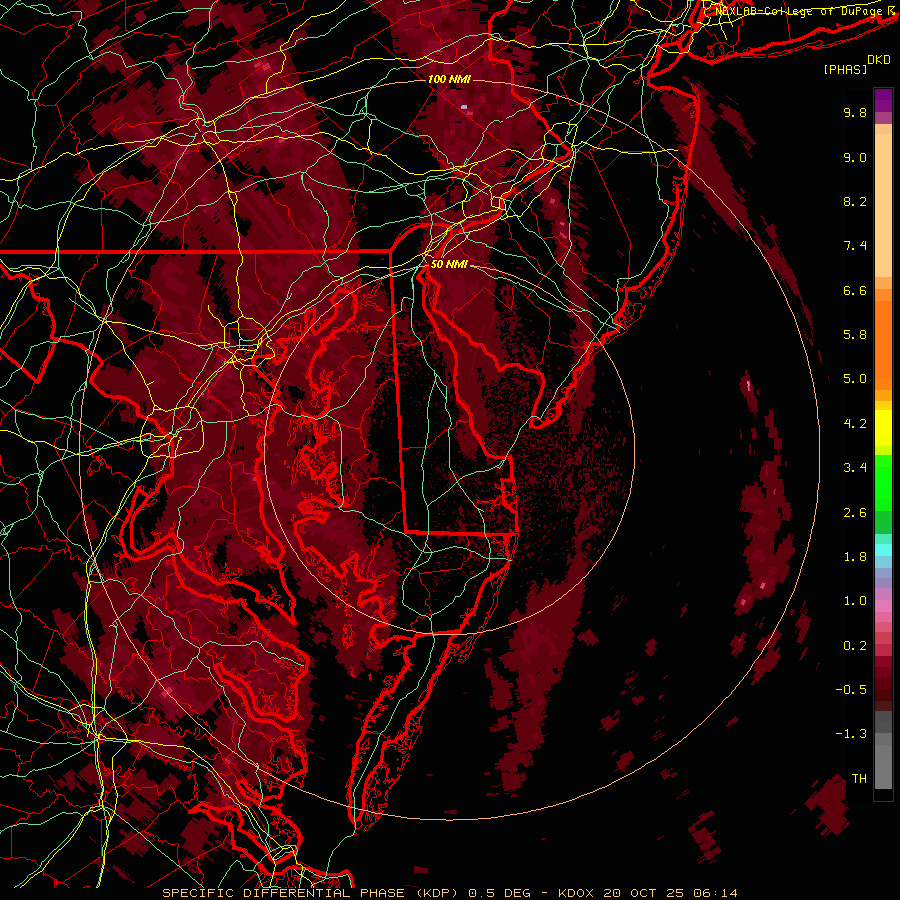The height and width of the screenshot is (900, 900).
Task: Pick the gray segment of the color scale
Action: [883, 749]
